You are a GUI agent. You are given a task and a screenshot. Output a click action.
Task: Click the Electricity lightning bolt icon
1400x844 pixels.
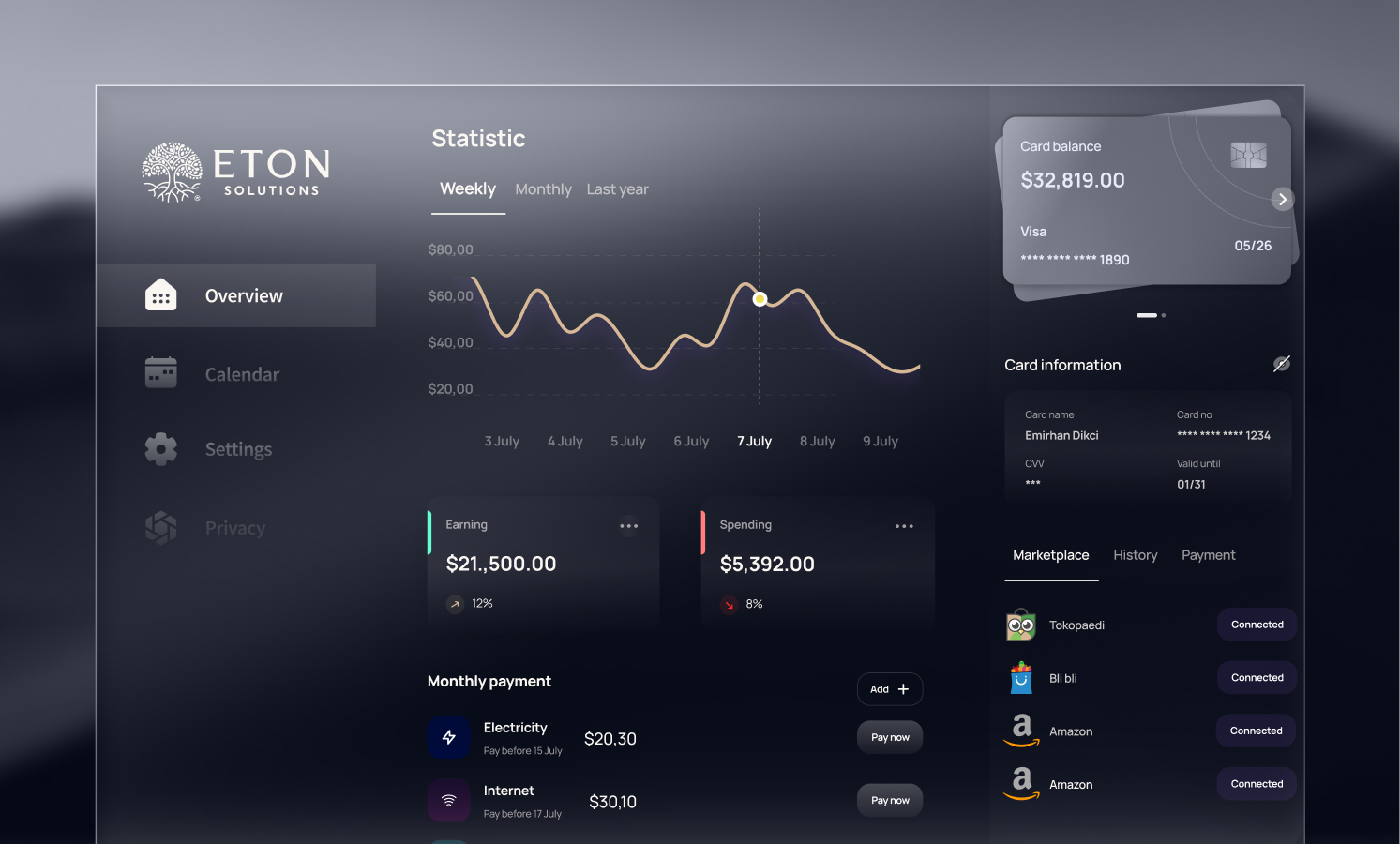tap(449, 738)
